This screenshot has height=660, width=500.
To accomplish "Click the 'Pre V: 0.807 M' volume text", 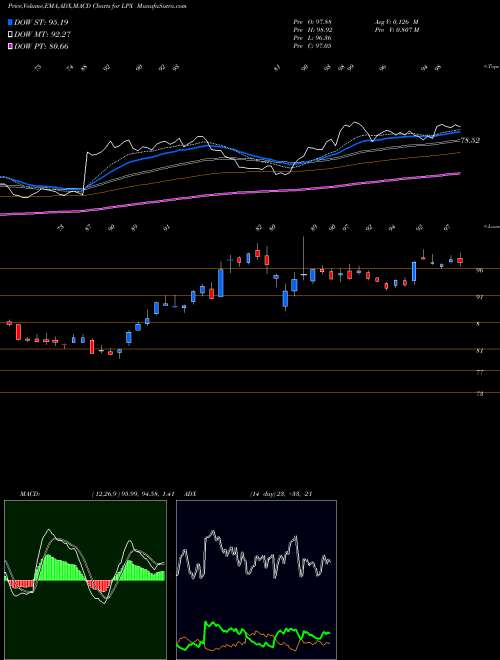I will [x=396, y=30].
